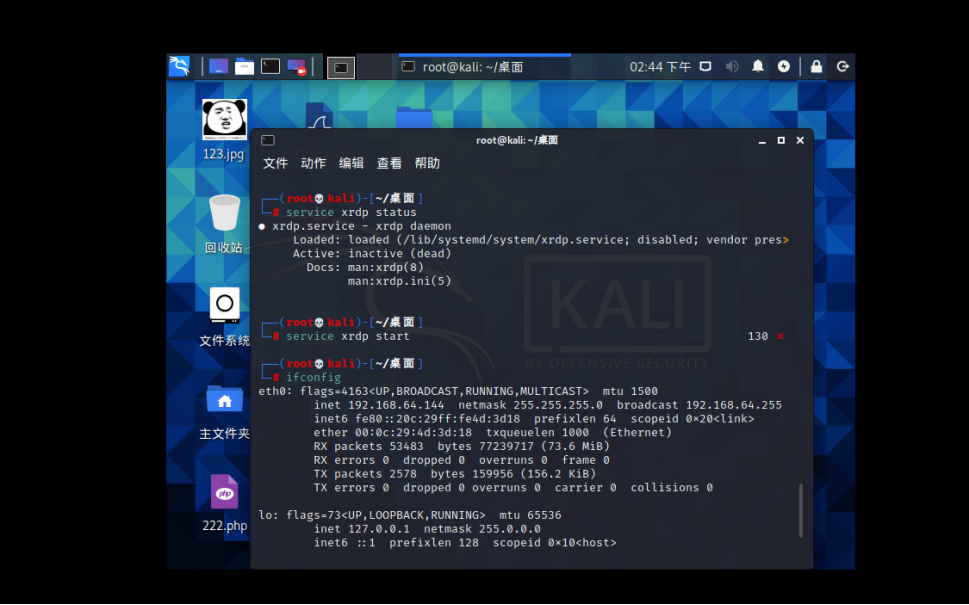
Task: Click the 'Active: inactive (dead)' status line
Action: [x=372, y=253]
